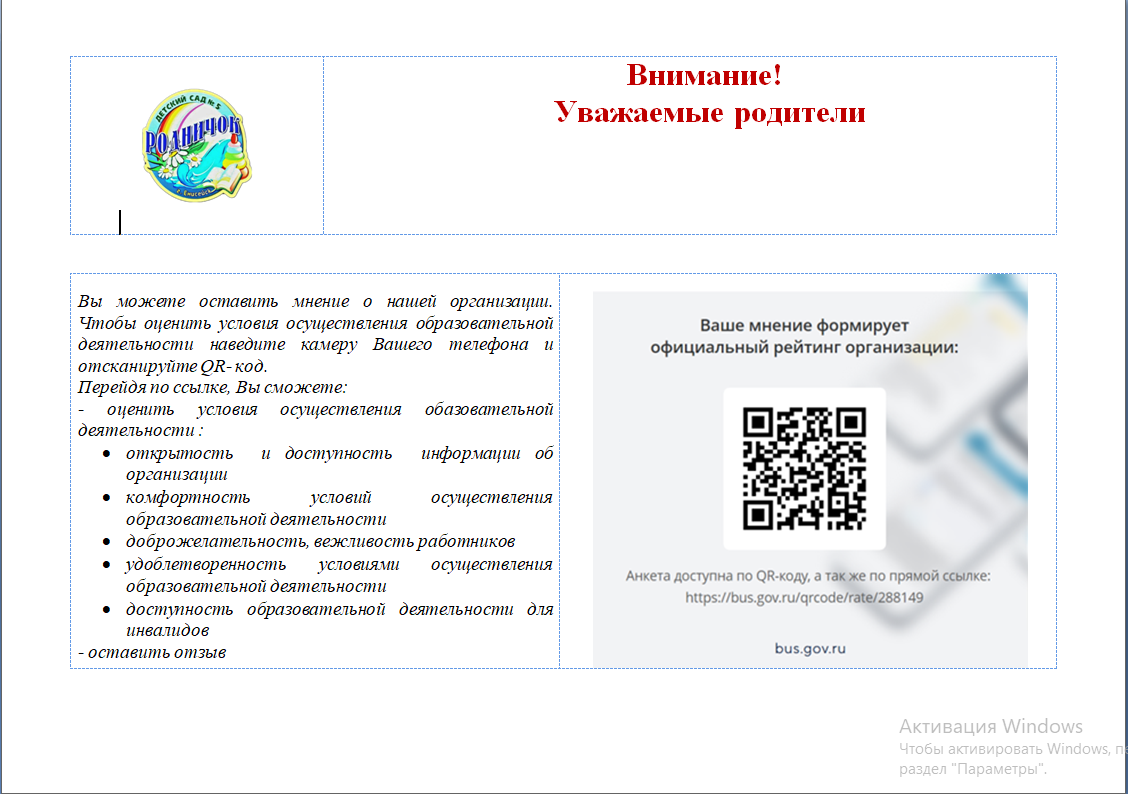Image resolution: width=1128 pixels, height=794 pixels.
Task: Click bullet "доброжелательность, вежливость работников"
Action: tap(320, 542)
